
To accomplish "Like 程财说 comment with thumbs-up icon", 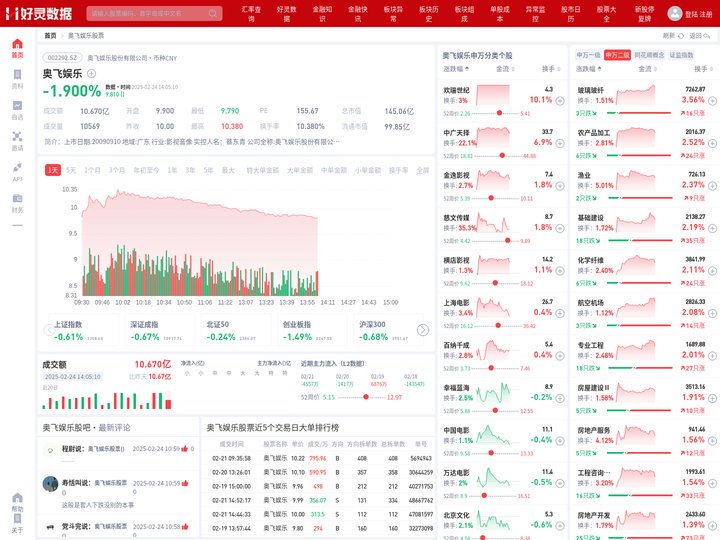I will (185, 449).
